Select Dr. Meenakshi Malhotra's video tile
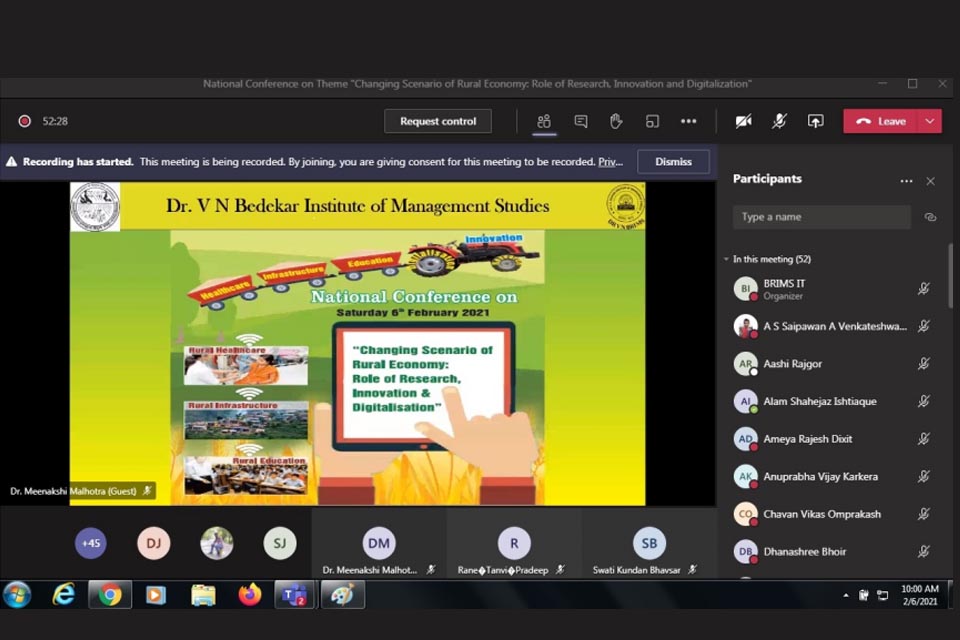This screenshot has width=960, height=640. (x=378, y=543)
